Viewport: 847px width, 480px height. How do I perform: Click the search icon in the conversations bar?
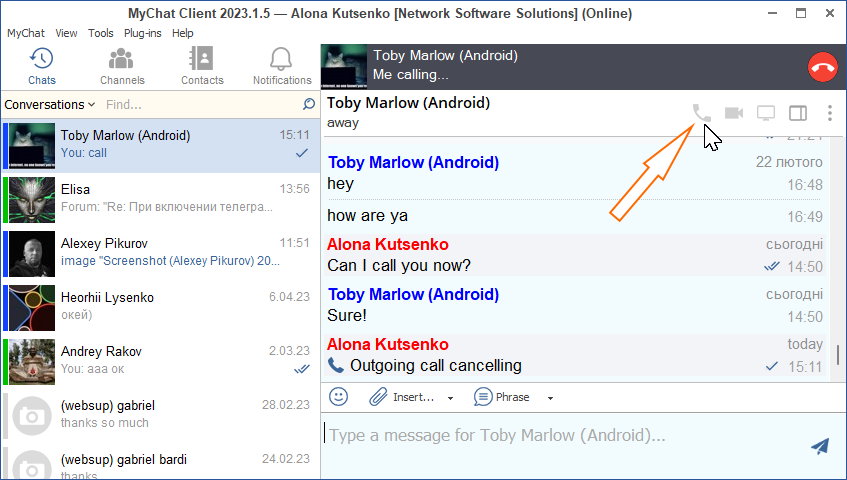pyautogui.click(x=308, y=104)
